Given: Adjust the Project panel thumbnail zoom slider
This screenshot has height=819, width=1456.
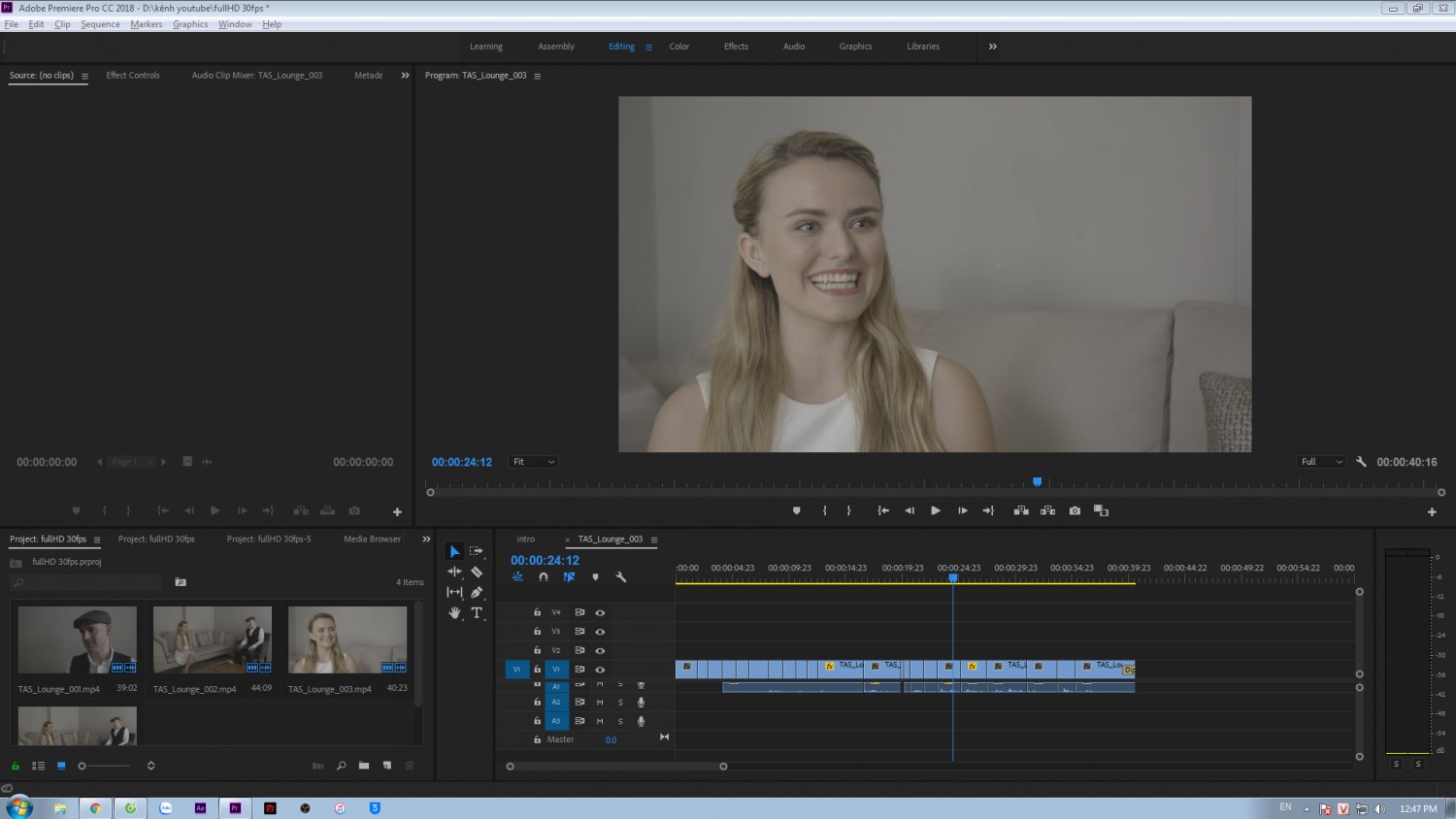Looking at the screenshot, I should (x=105, y=766).
